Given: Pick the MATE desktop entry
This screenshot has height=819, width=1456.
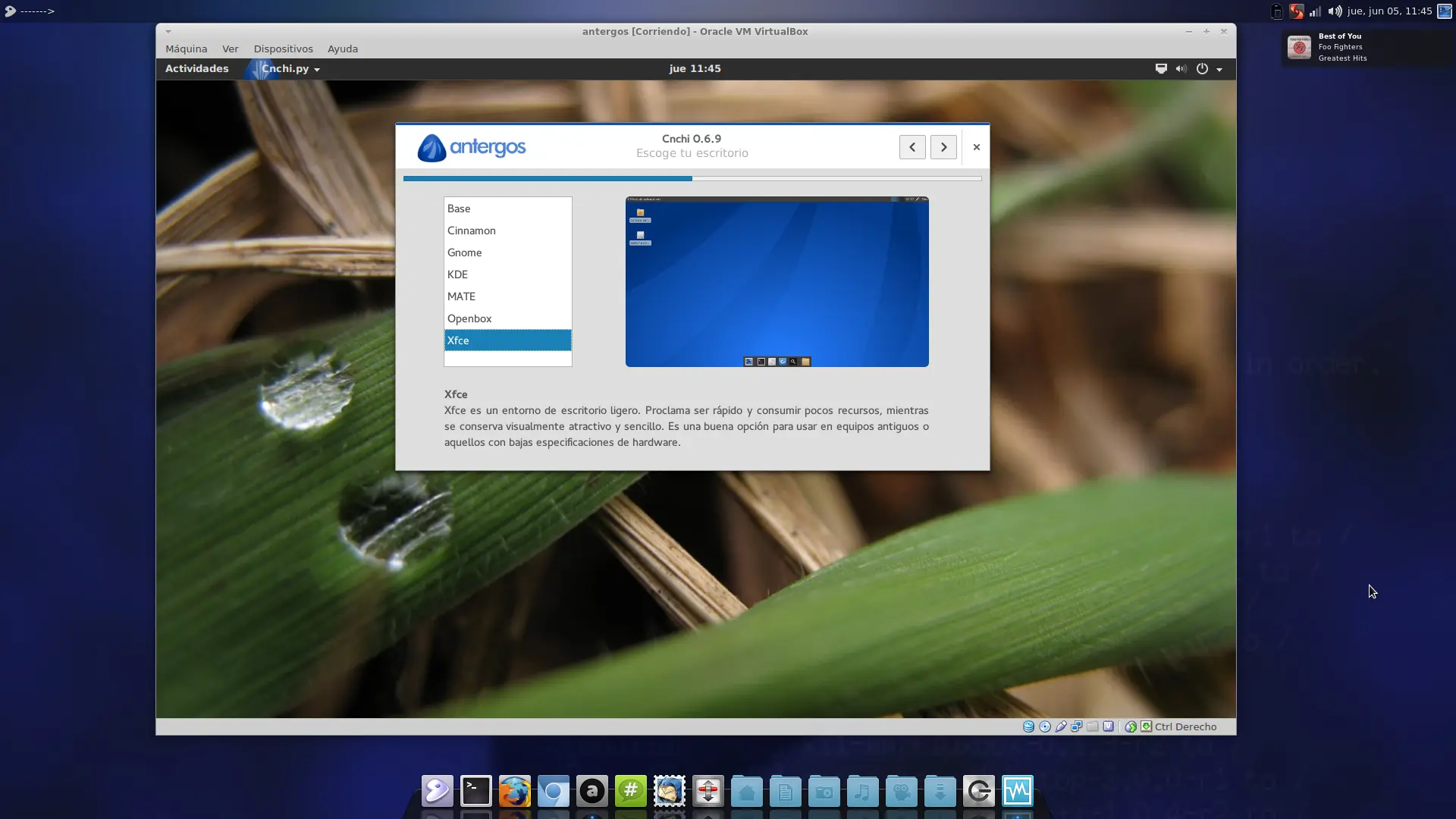Looking at the screenshot, I should (508, 297).
